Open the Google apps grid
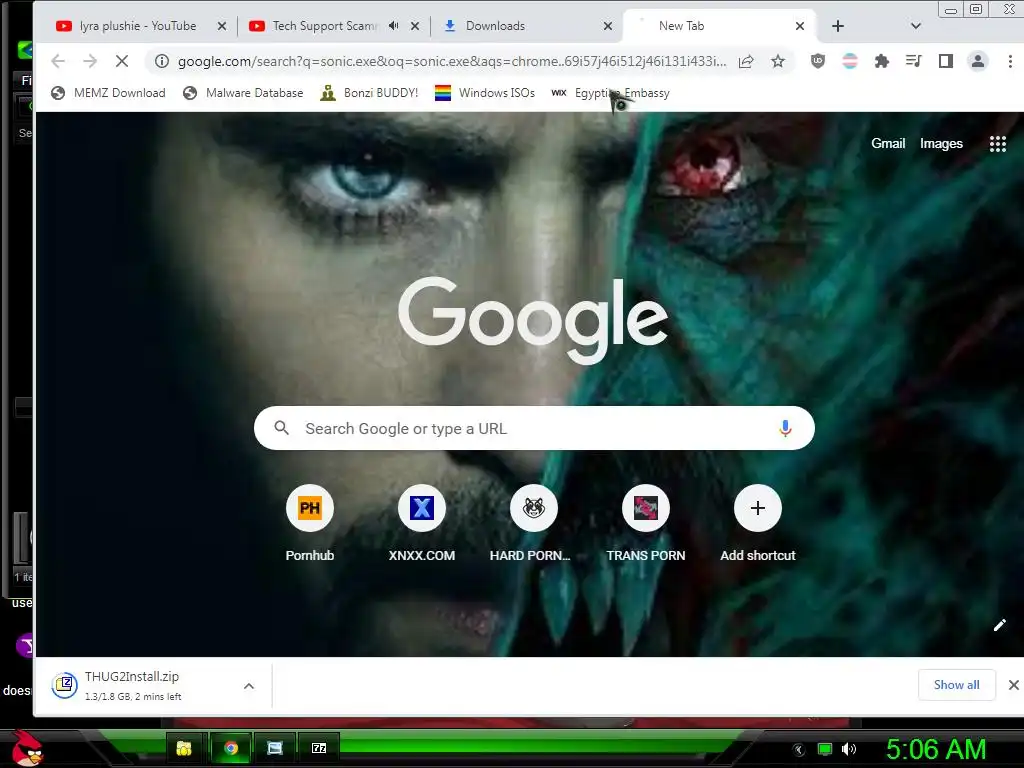The width and height of the screenshot is (1024, 768). coord(997,144)
